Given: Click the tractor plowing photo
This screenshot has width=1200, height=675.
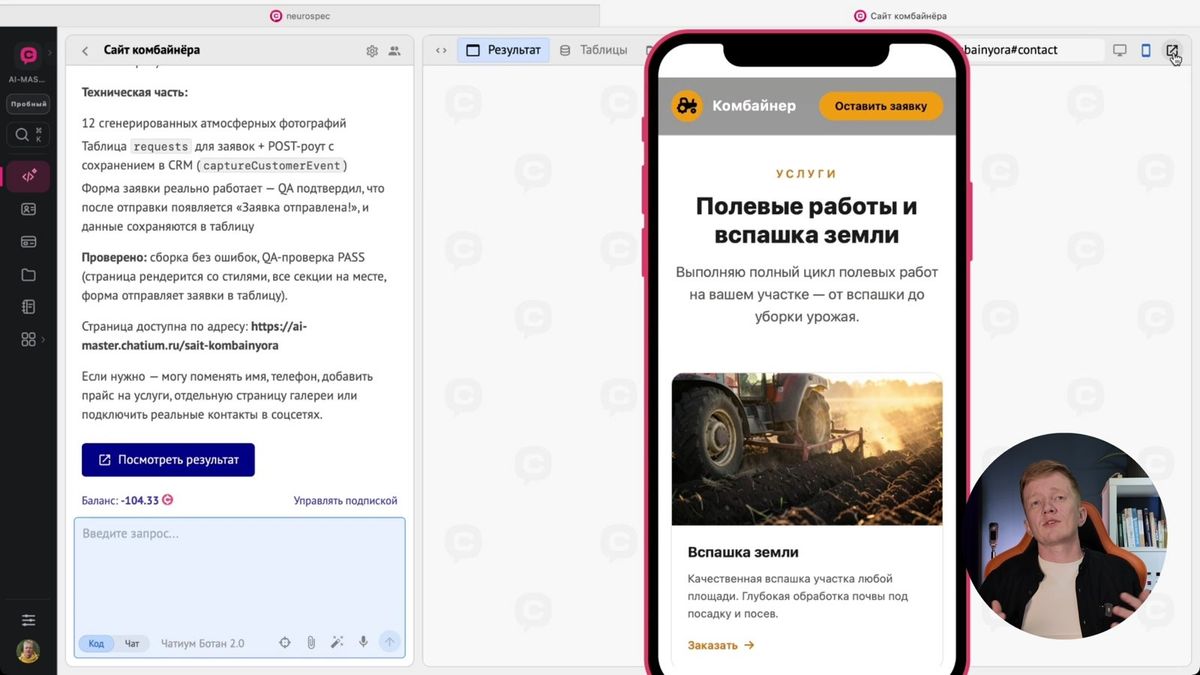Looking at the screenshot, I should [x=807, y=449].
